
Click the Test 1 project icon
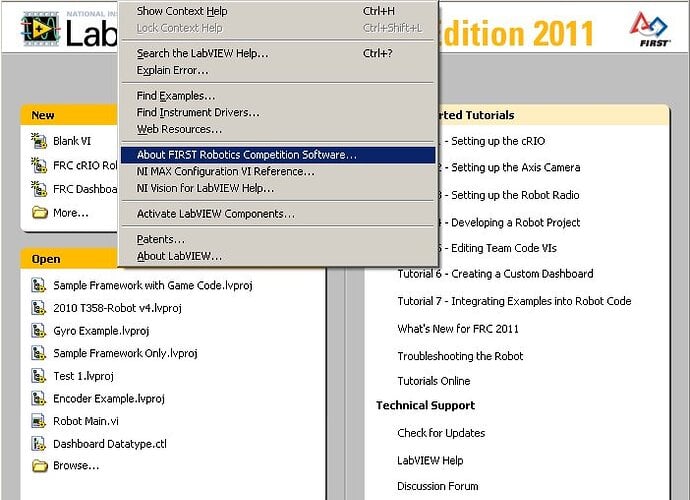click(39, 376)
